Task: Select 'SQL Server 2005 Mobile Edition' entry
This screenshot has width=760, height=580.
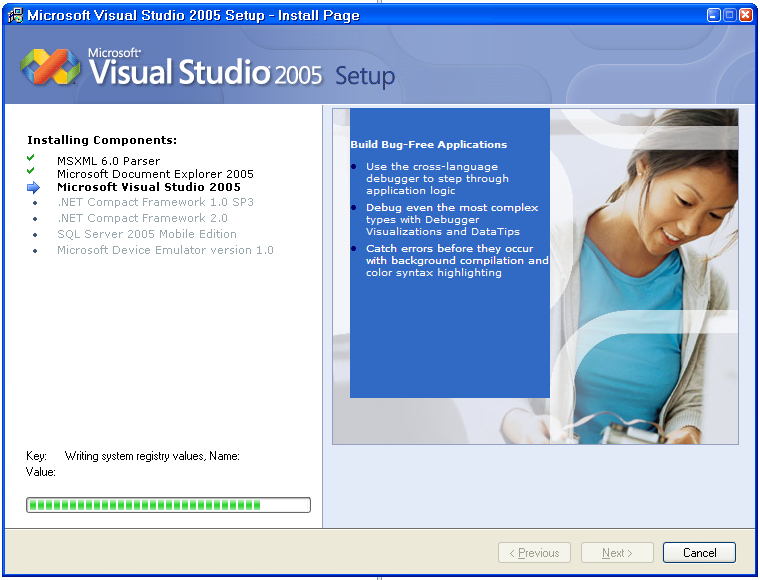Action: [147, 234]
